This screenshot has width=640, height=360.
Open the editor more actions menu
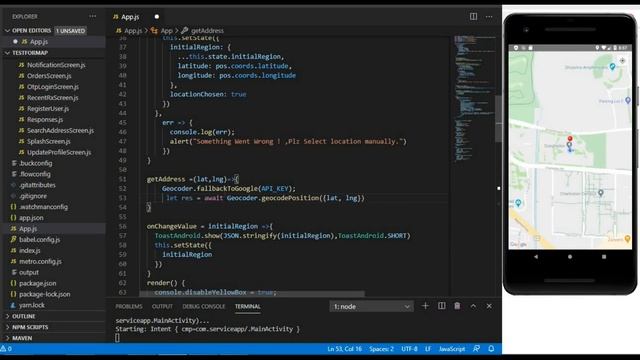[489, 17]
